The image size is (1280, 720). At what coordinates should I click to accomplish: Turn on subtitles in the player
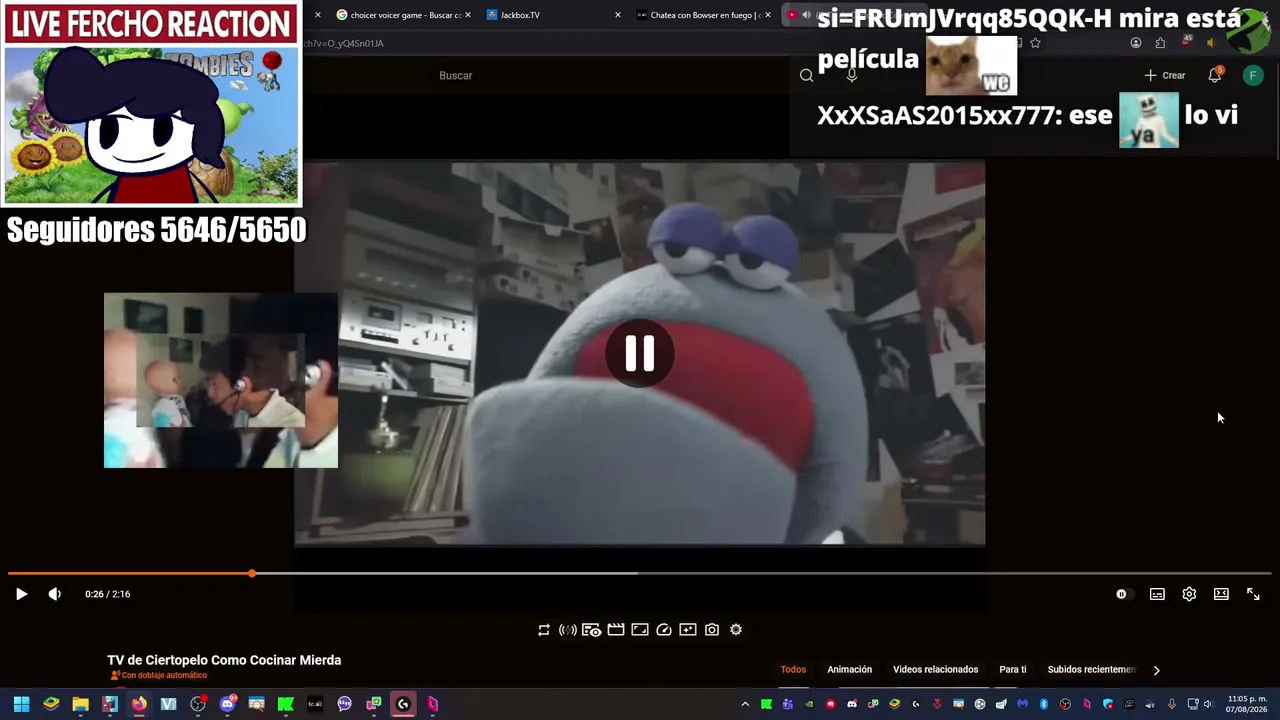click(1157, 594)
